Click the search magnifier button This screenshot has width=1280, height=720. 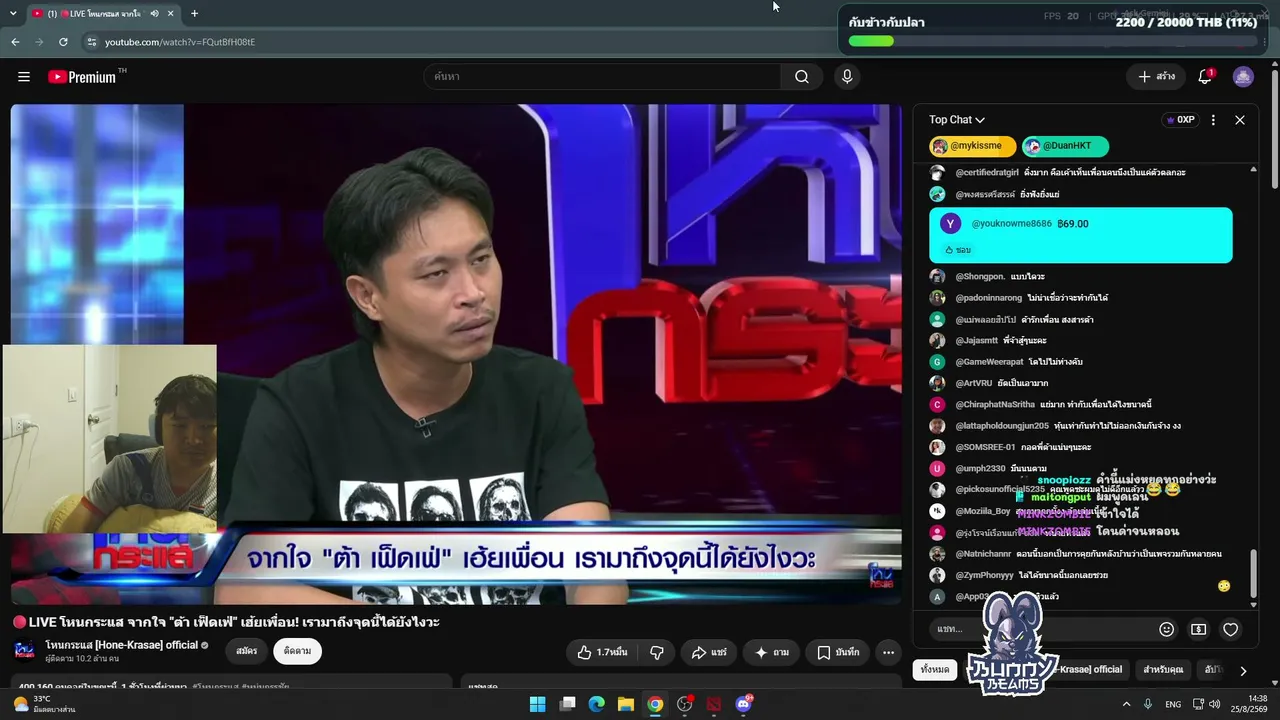[802, 77]
